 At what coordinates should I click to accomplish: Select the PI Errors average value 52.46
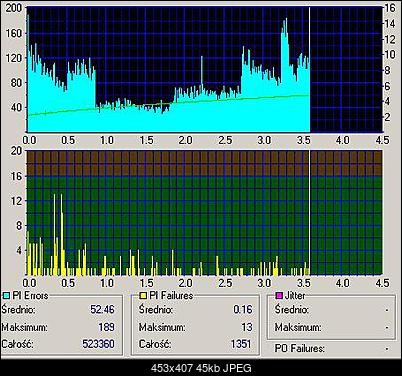click(102, 309)
